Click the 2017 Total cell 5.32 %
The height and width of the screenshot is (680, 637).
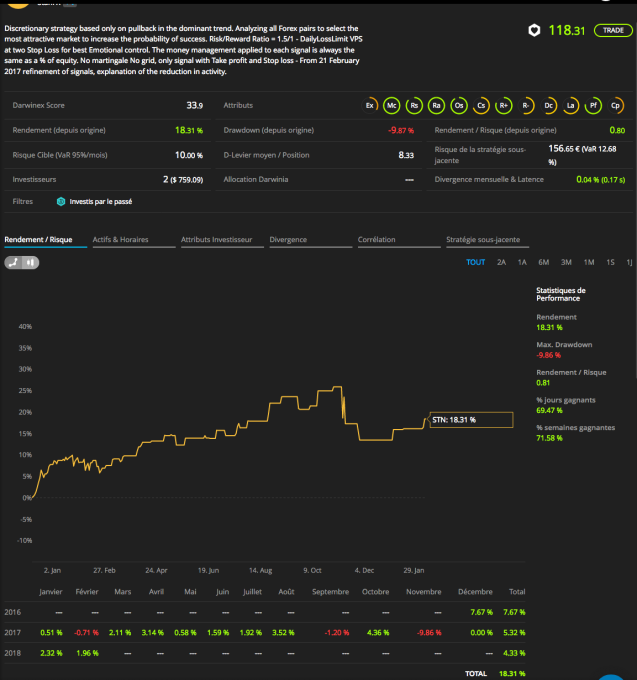(x=514, y=632)
